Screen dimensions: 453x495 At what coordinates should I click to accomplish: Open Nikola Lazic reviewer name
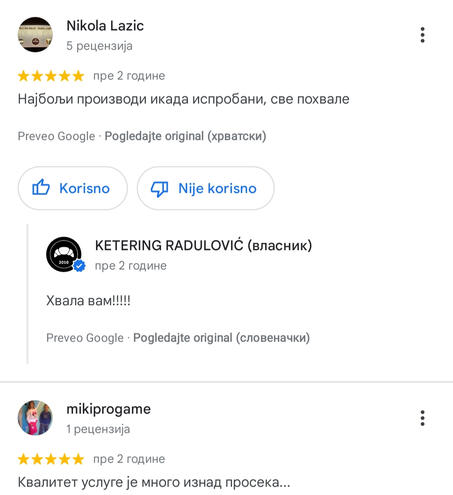pyautogui.click(x=105, y=26)
